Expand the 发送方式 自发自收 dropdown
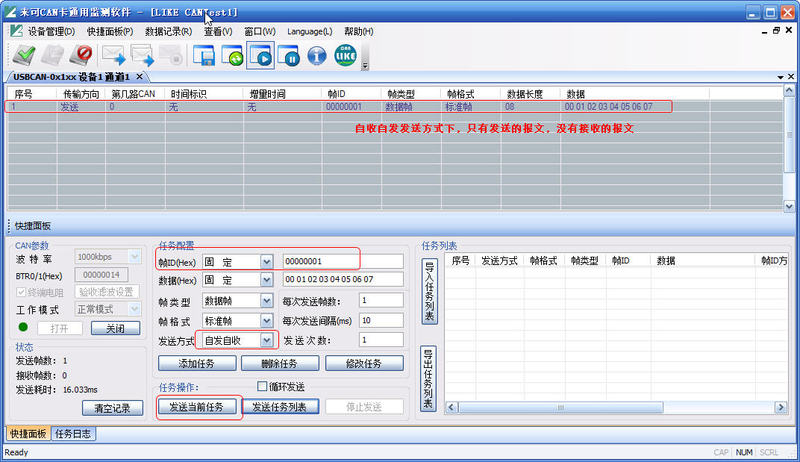The height and width of the screenshot is (462, 800). pyautogui.click(x=266, y=341)
